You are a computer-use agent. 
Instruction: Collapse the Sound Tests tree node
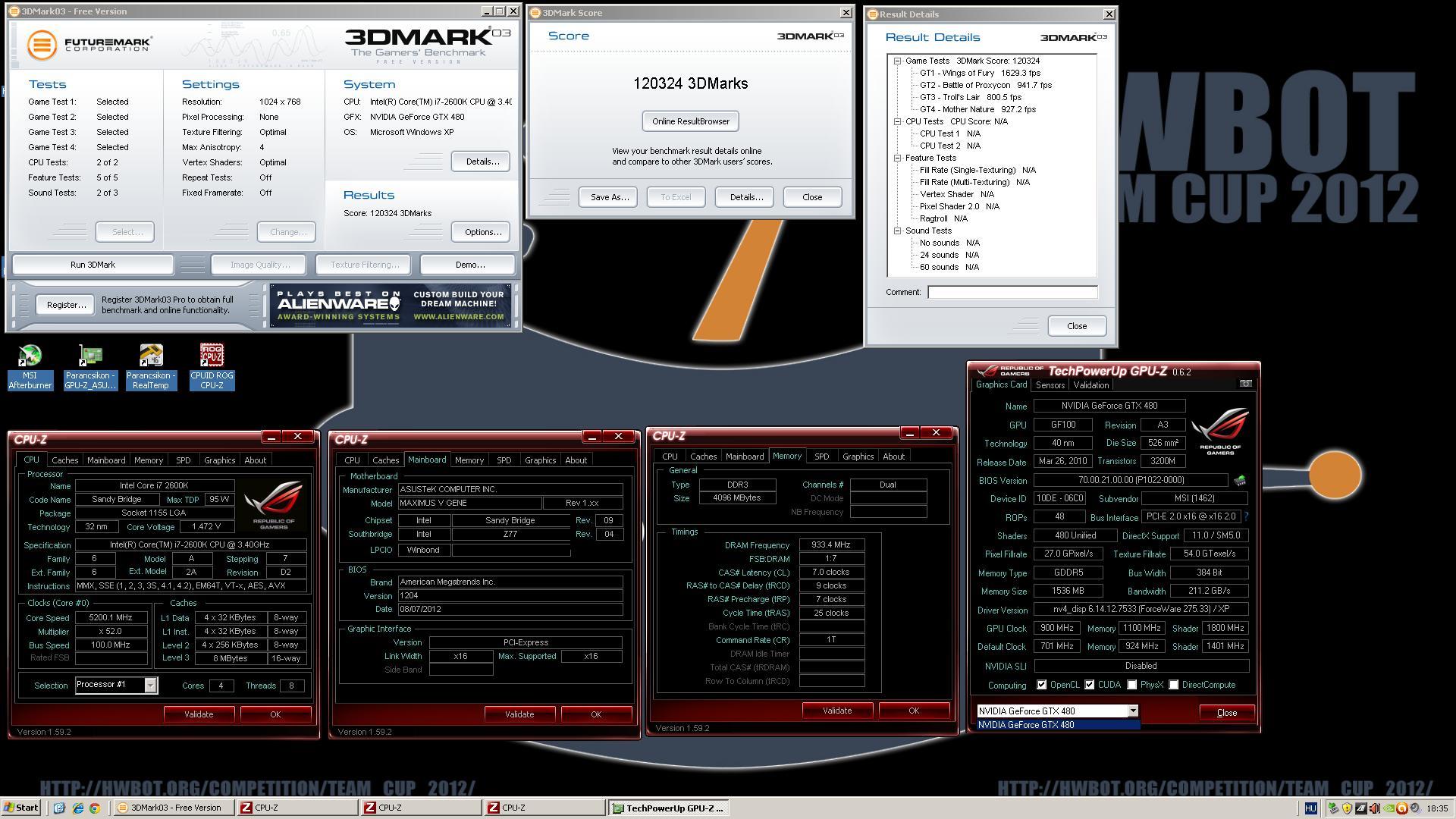point(897,231)
